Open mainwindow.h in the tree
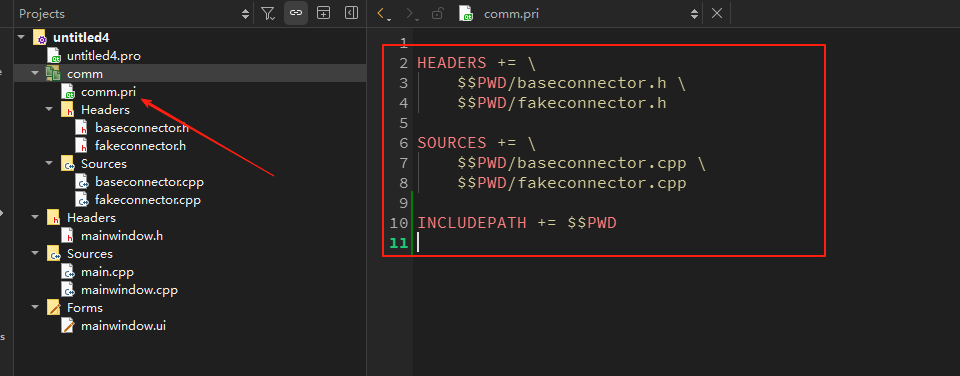Image resolution: width=960 pixels, height=376 pixels. 122,236
